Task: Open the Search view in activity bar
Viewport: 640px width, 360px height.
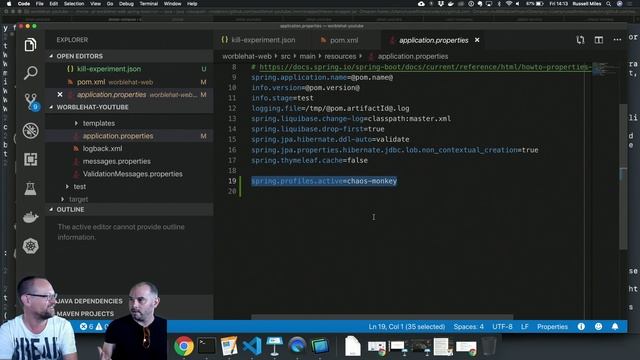Action: click(30, 73)
